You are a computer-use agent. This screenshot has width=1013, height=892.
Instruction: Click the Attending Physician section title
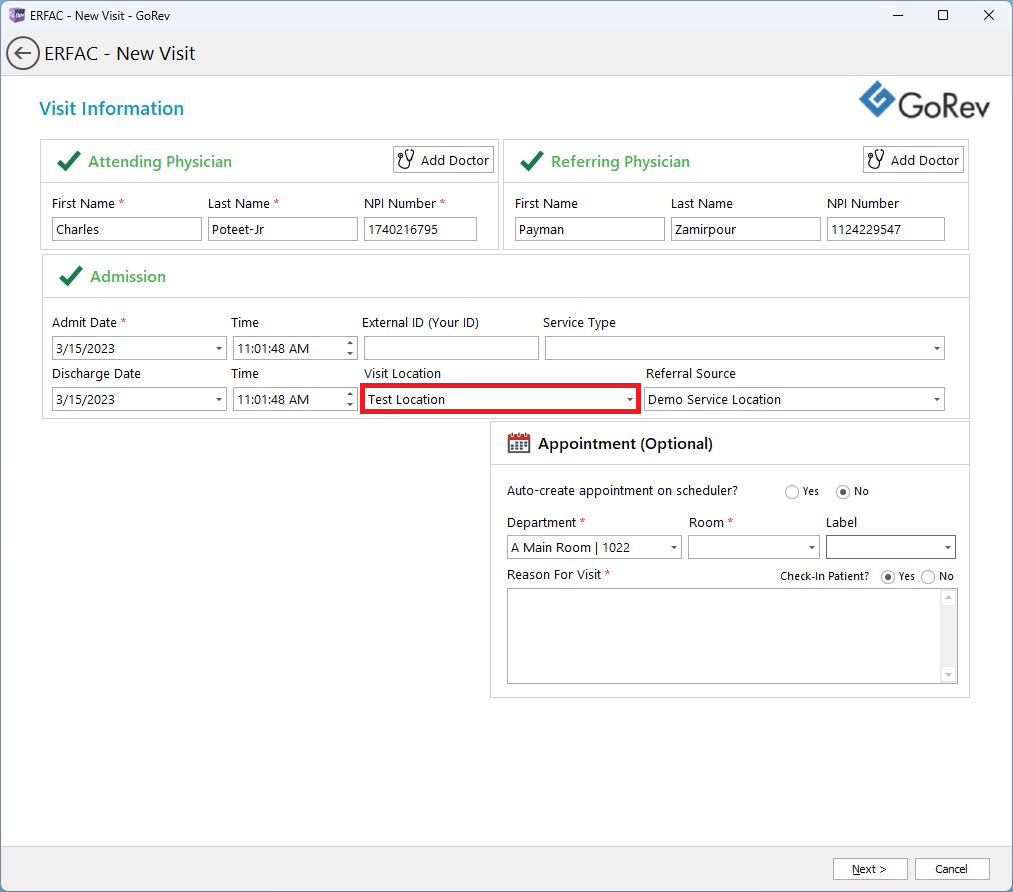(160, 161)
